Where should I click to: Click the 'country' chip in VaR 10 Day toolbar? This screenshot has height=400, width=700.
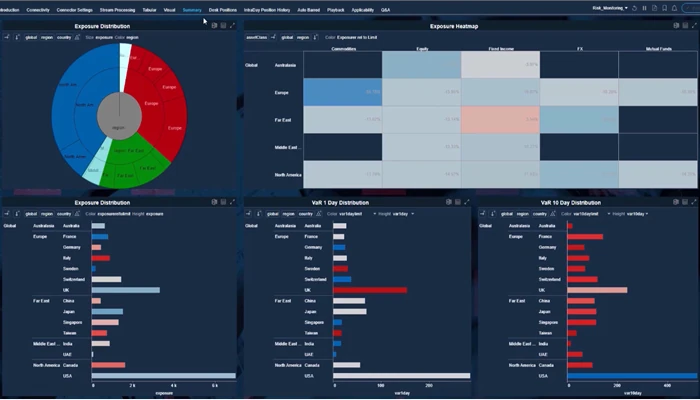(540, 214)
